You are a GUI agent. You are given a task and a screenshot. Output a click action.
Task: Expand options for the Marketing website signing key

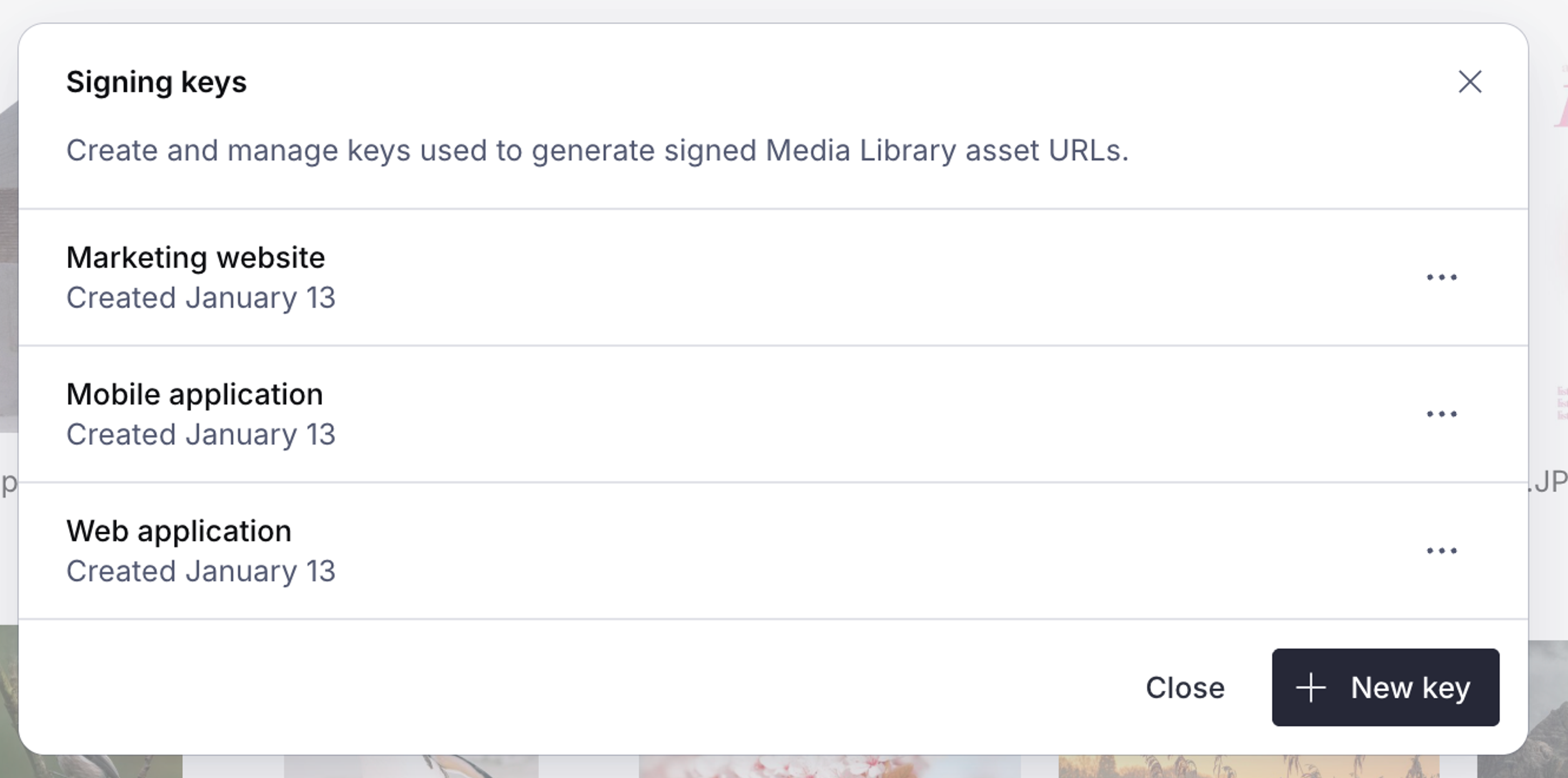[1443, 277]
